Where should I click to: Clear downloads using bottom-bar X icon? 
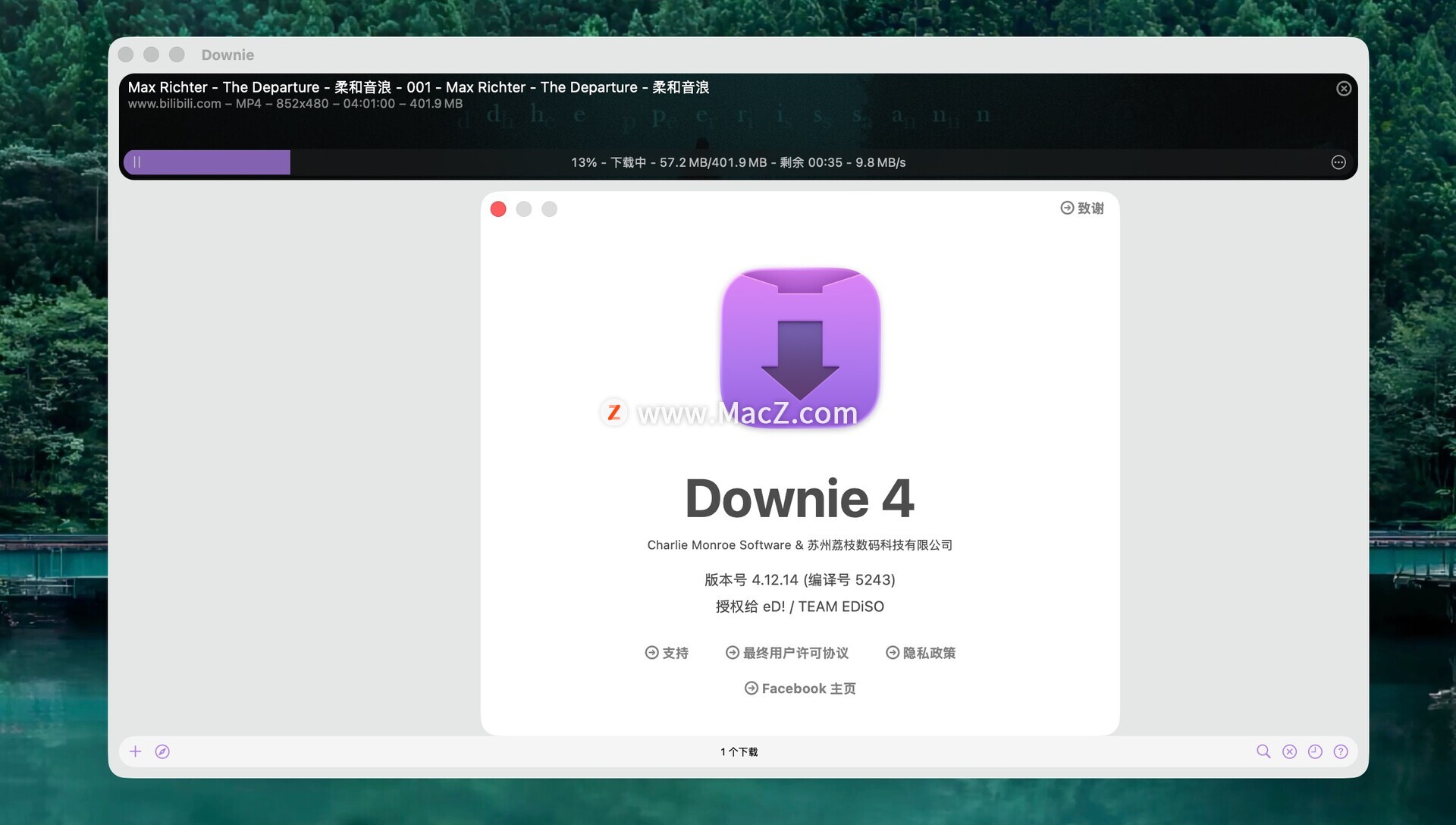pyautogui.click(x=1289, y=751)
